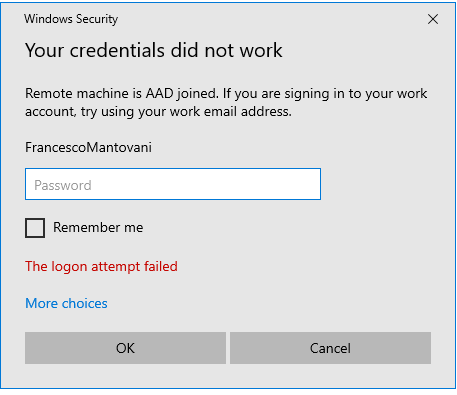Click the word 'failed' in the error message
Image resolution: width=457 pixels, height=395 pixels.
pyautogui.click(x=161, y=266)
